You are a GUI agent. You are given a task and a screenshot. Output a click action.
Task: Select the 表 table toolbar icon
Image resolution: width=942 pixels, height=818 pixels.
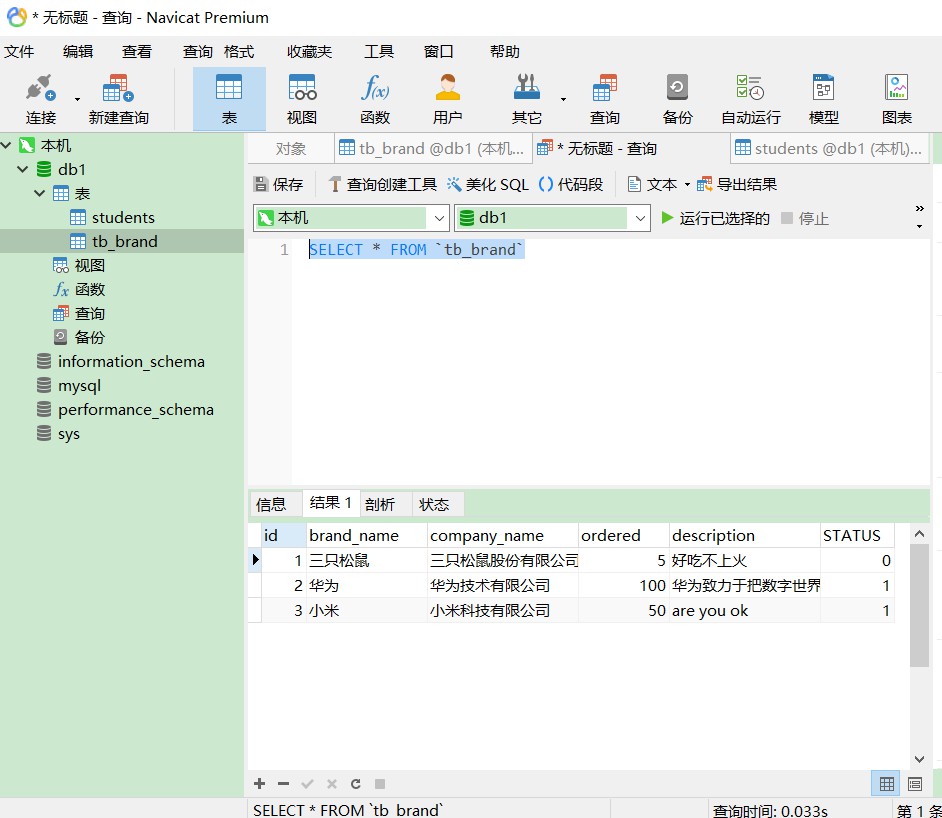click(x=229, y=99)
